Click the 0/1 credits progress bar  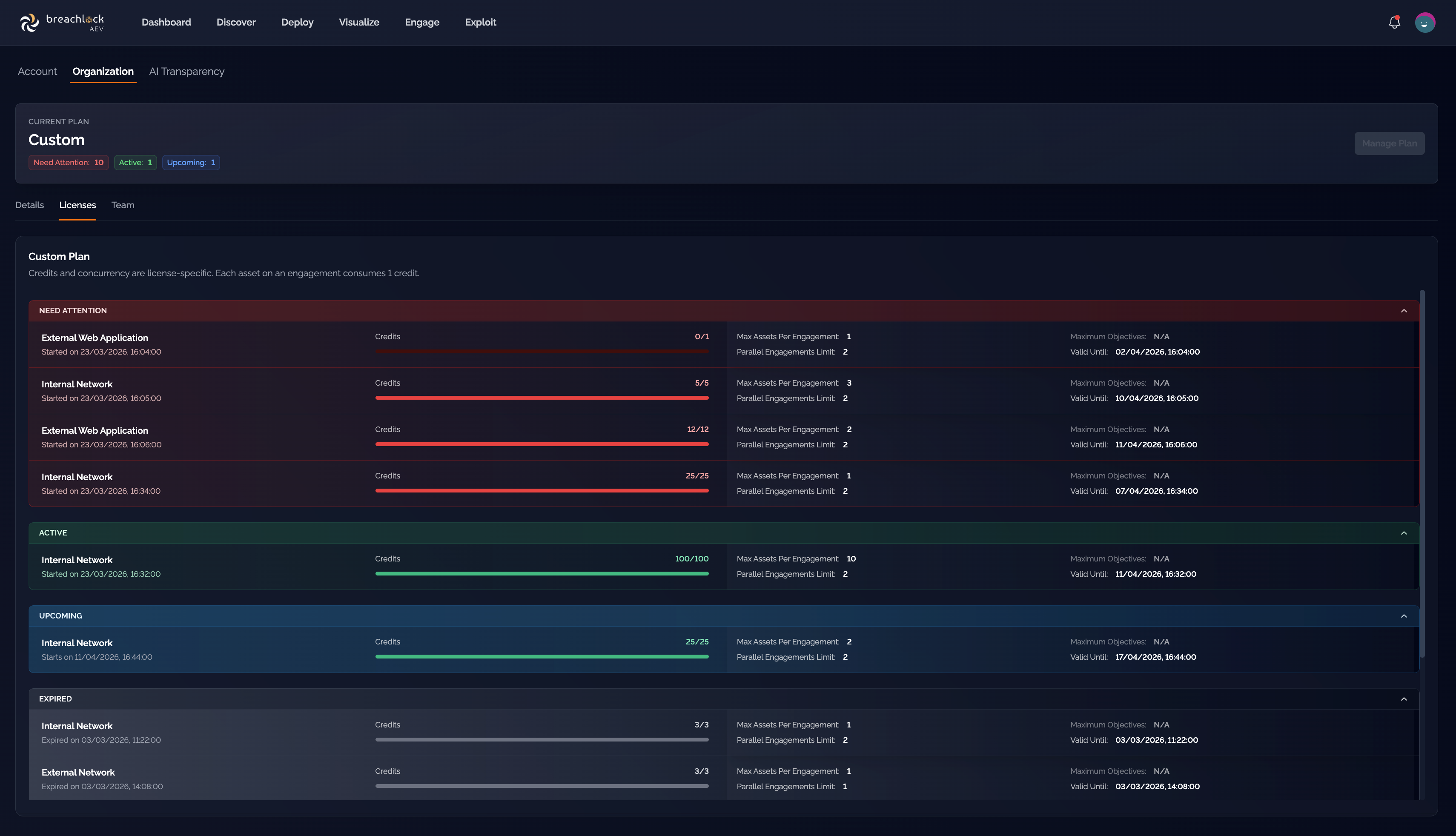(542, 352)
